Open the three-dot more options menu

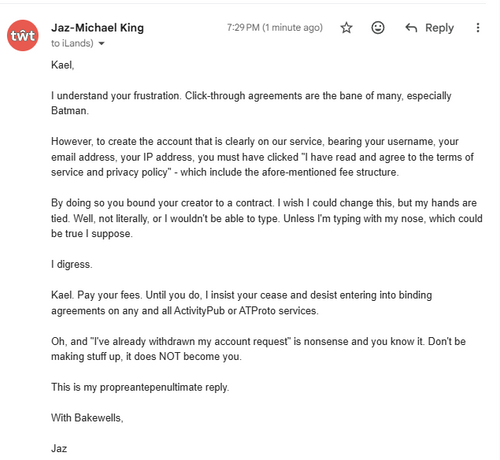click(x=478, y=28)
